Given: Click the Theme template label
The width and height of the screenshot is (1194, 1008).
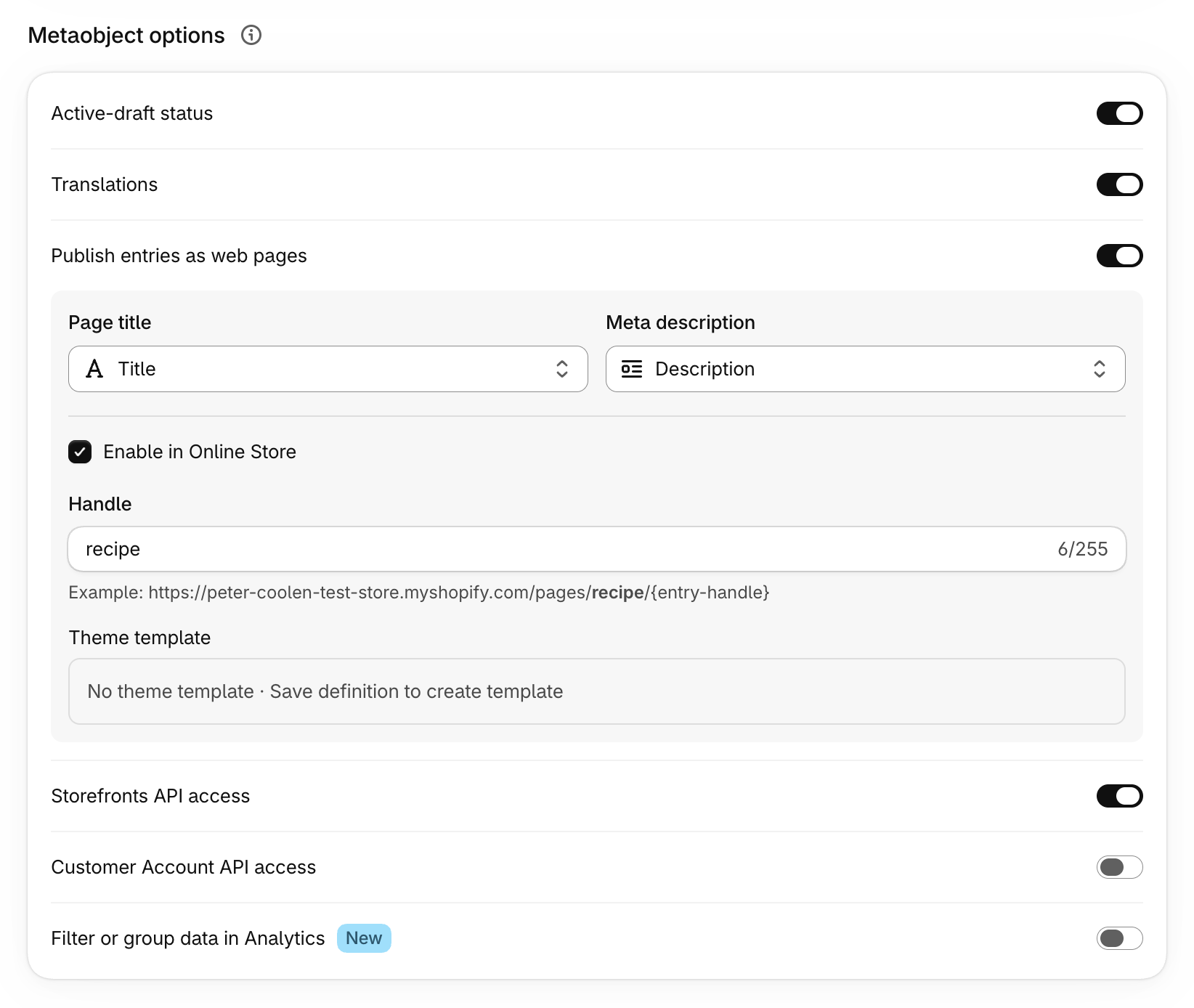Looking at the screenshot, I should tap(139, 638).
